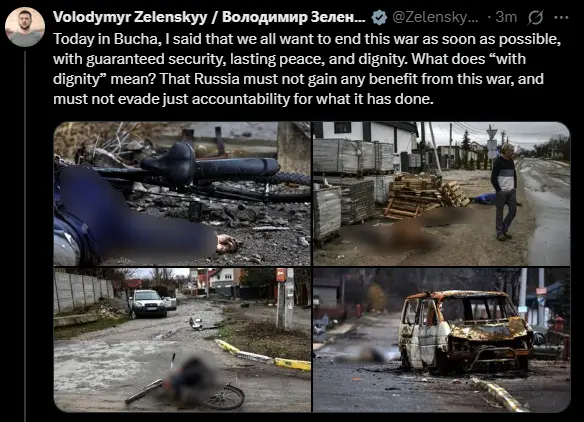Open the @Zelensky... handle link

(435, 17)
